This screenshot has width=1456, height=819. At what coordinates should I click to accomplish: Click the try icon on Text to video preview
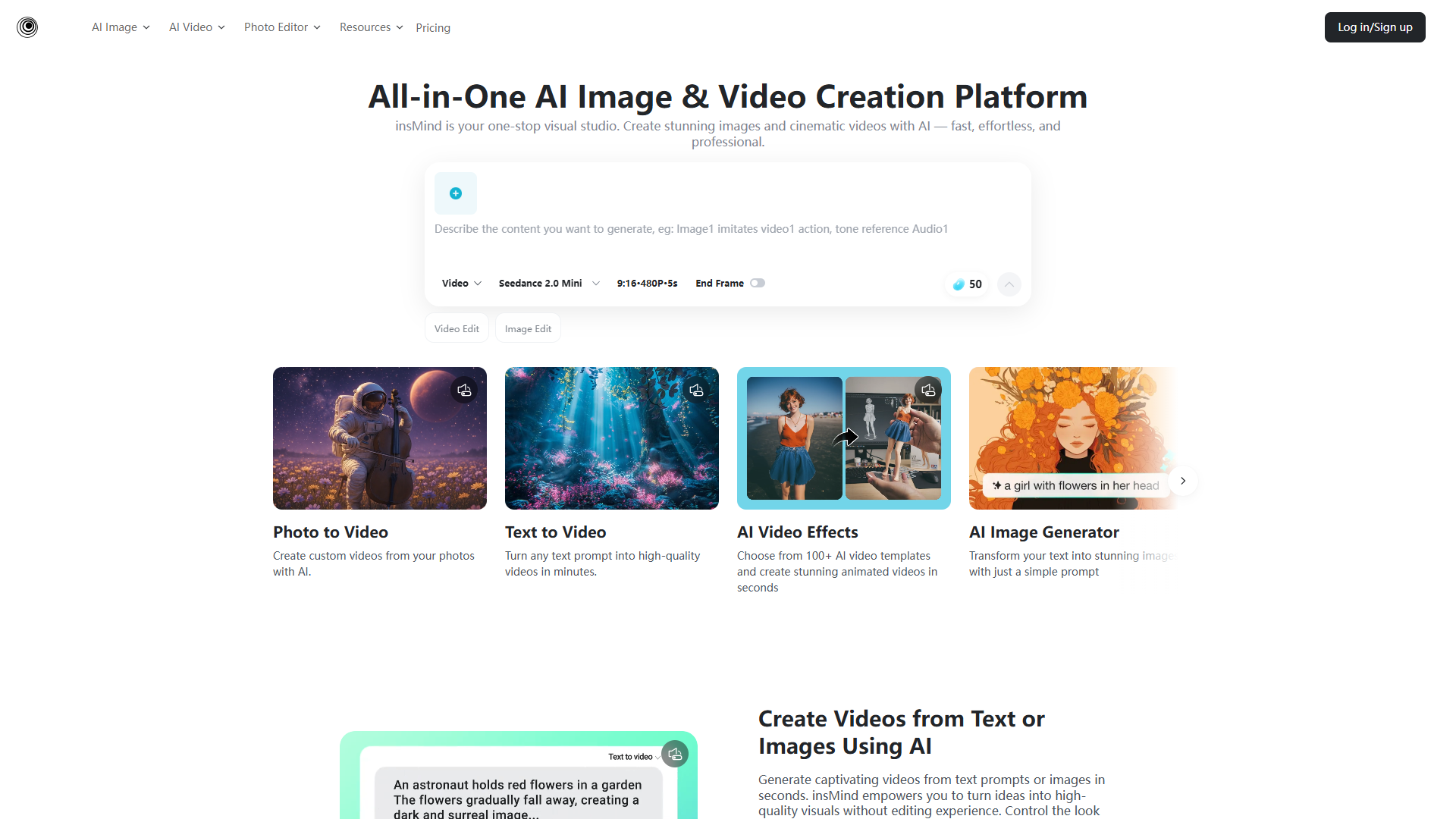[x=675, y=754]
